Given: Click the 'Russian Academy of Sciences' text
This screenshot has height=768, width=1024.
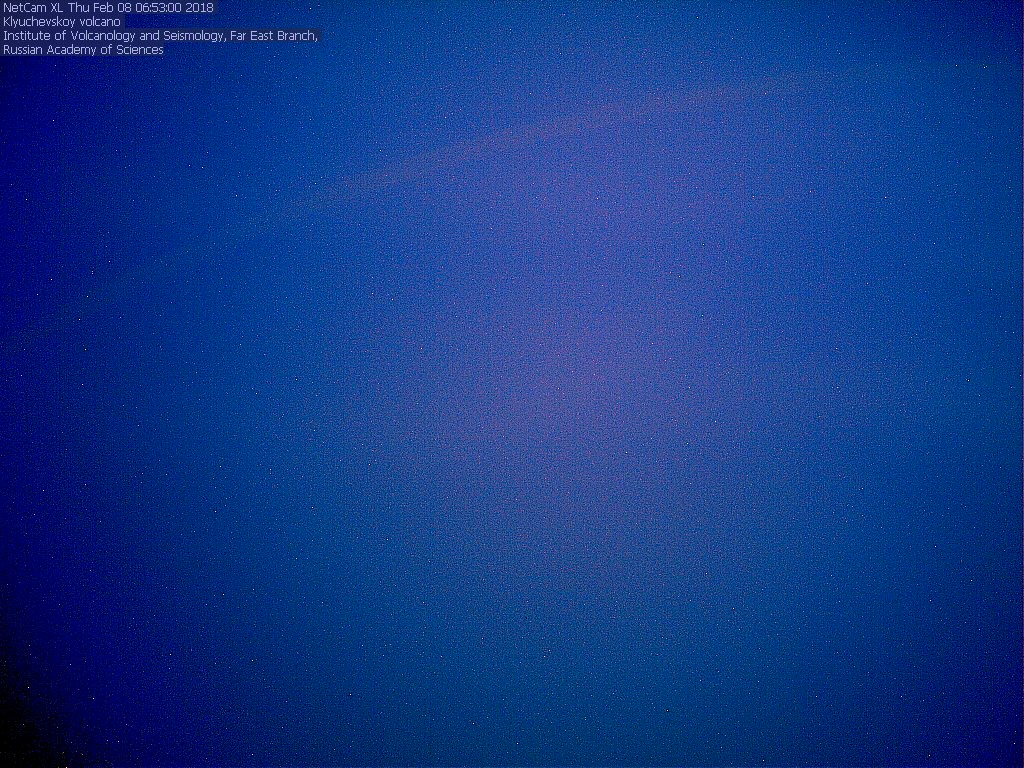Looking at the screenshot, I should 84,50.
